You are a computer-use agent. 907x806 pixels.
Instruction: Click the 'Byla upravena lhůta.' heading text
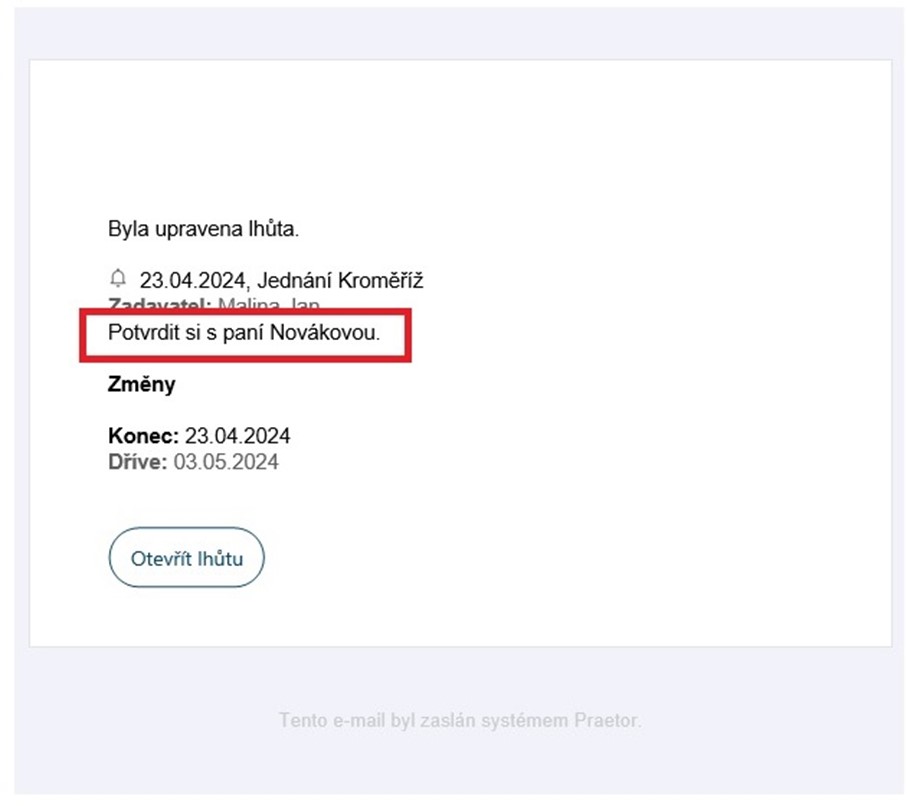(x=203, y=229)
